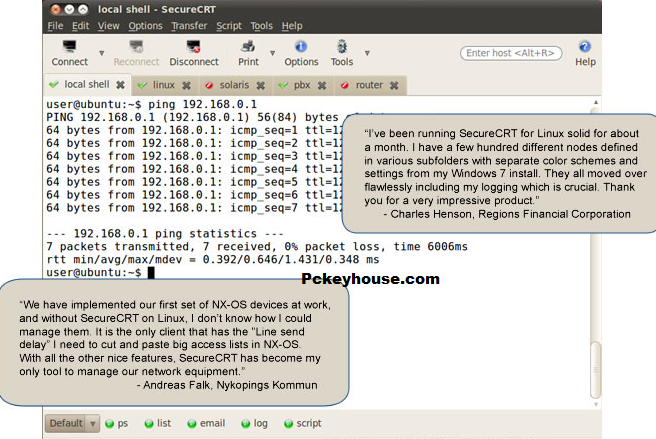The width and height of the screenshot is (656, 439).
Task: Click the Print toolbar icon
Action: (x=249, y=53)
